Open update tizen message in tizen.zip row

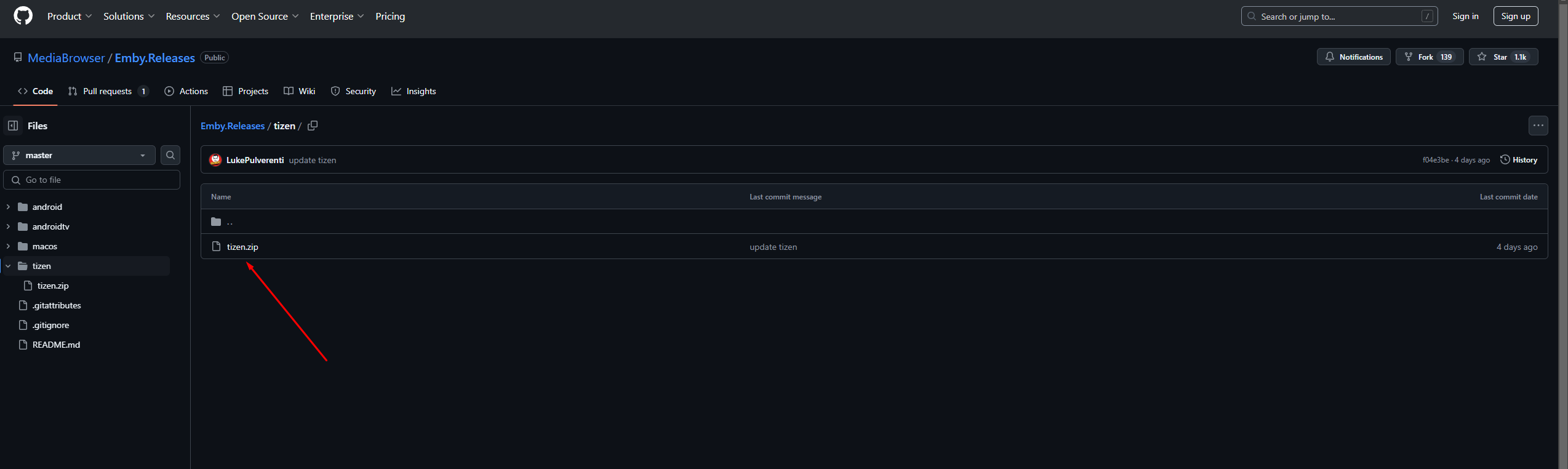coord(773,247)
